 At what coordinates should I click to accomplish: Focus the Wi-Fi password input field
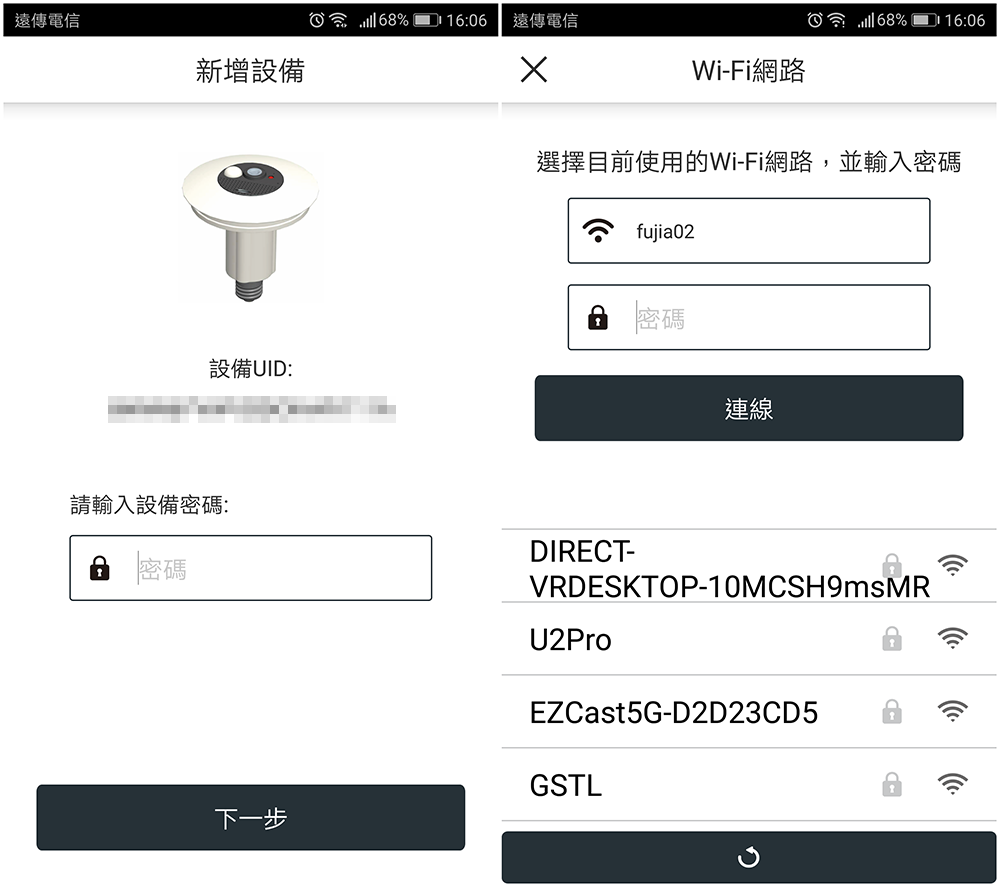[x=749, y=318]
